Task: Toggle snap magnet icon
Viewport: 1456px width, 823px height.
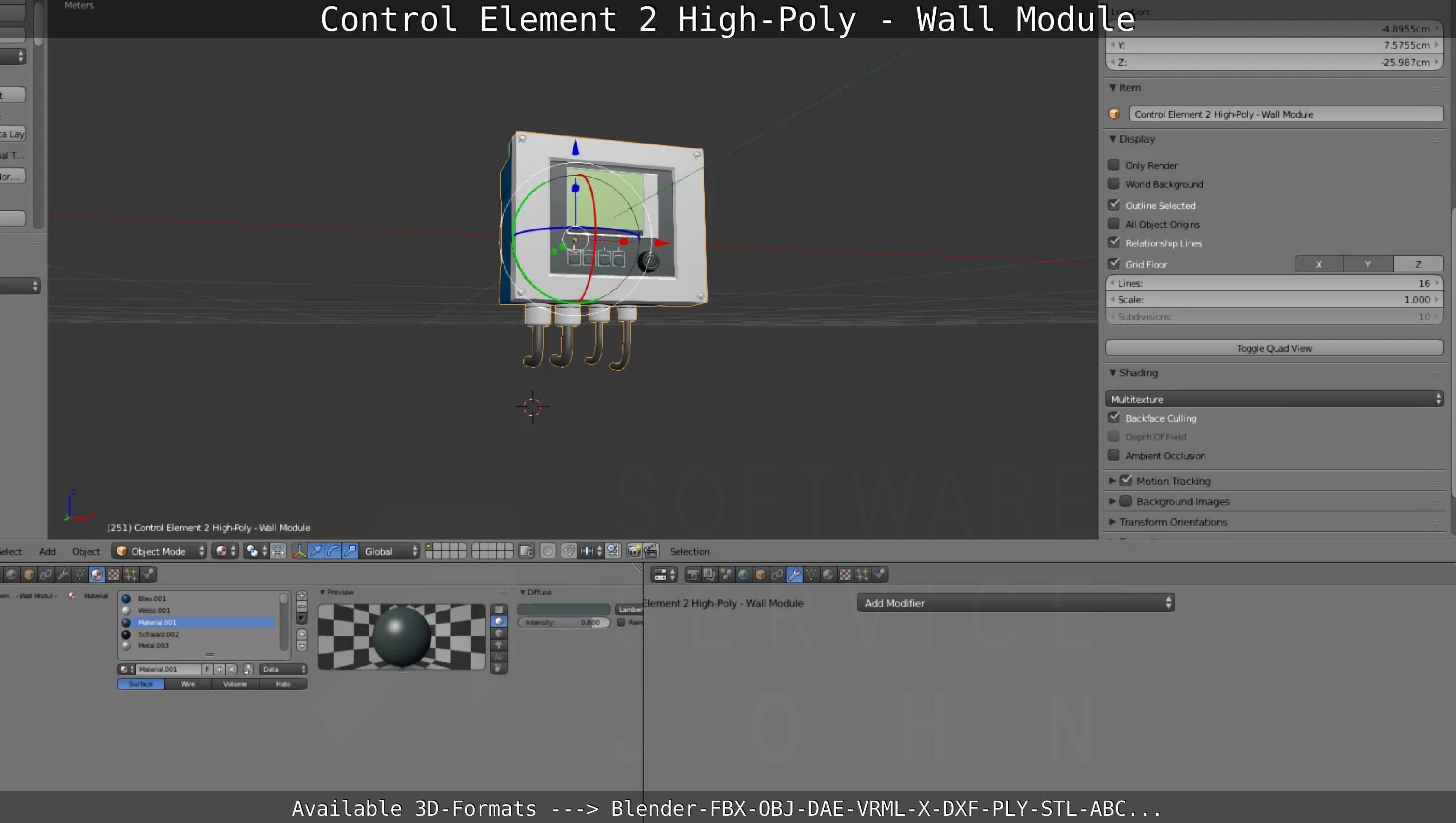Action: point(569,551)
